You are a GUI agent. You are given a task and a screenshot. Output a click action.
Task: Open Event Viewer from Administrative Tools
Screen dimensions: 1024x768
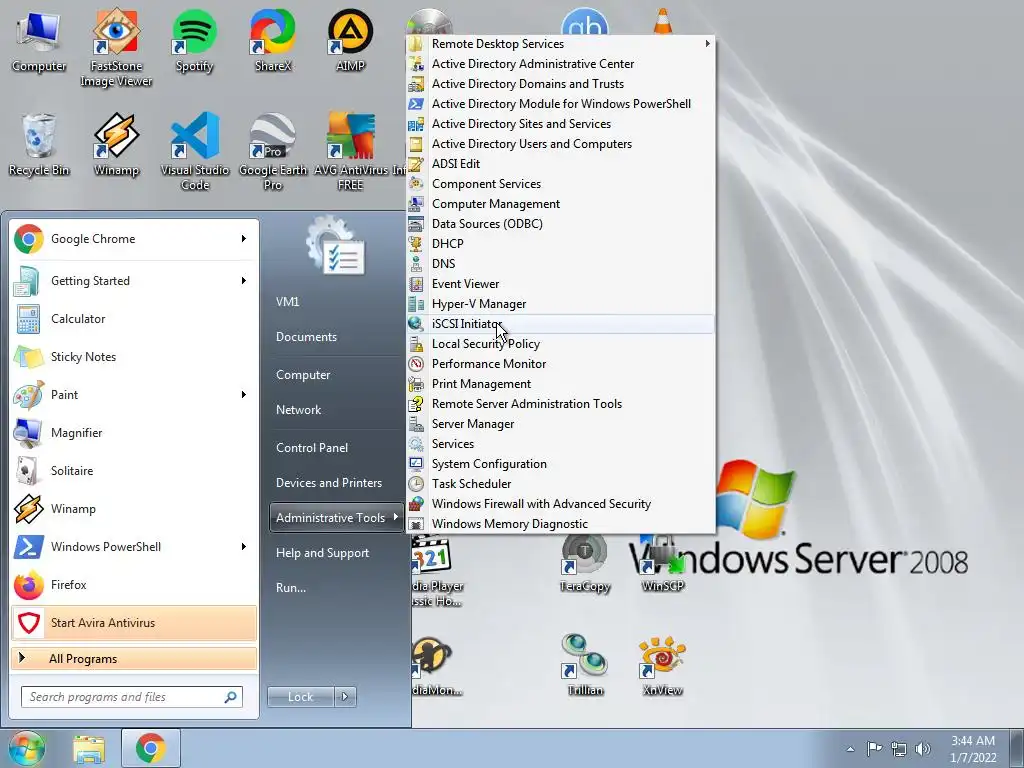(560, 283)
